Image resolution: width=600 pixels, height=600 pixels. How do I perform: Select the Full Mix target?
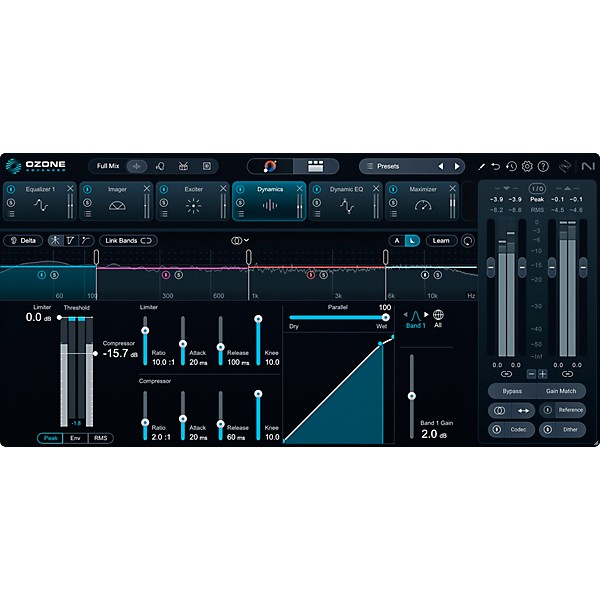(108, 166)
